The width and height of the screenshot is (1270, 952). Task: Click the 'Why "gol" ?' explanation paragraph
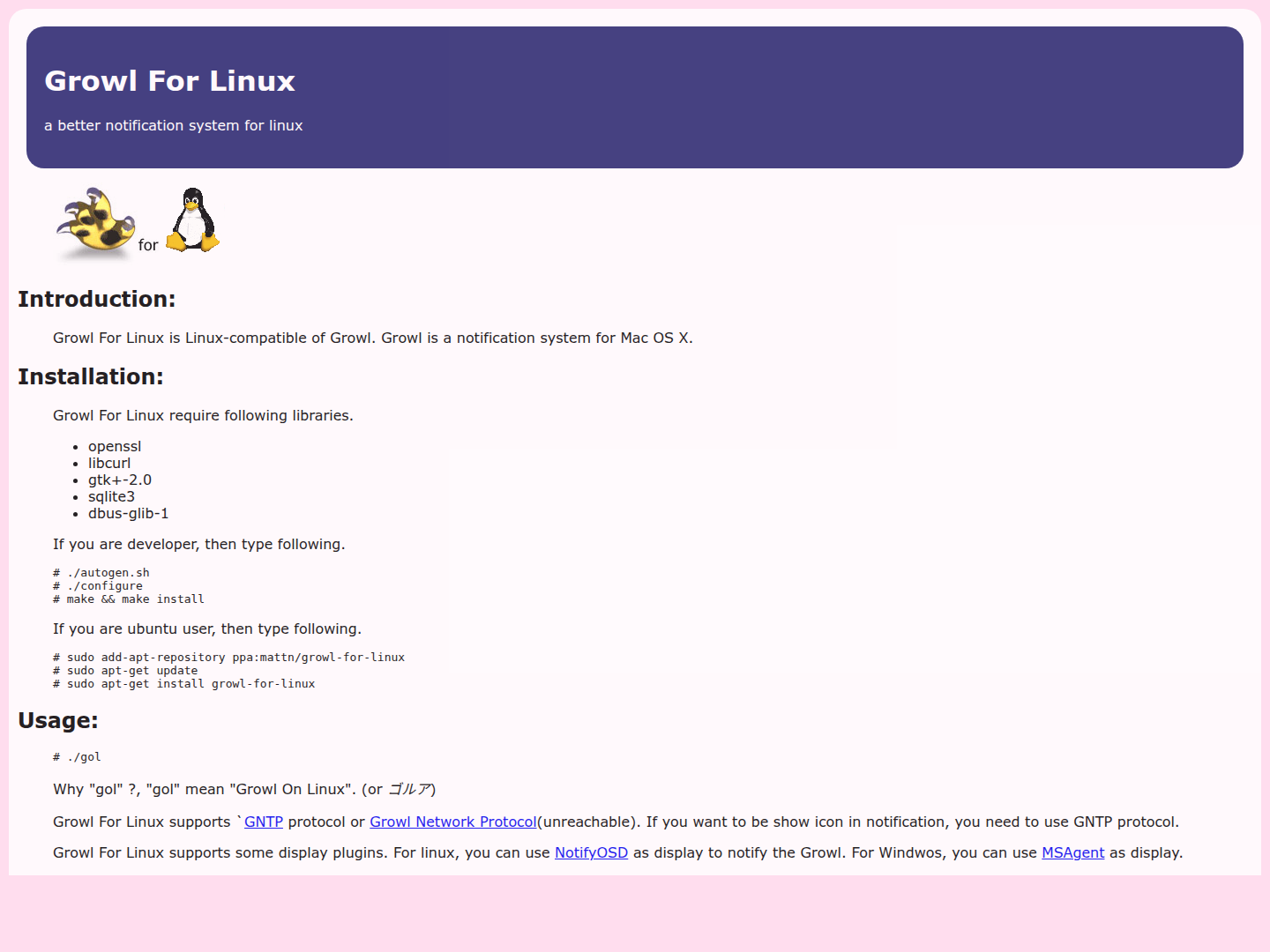coord(244,789)
